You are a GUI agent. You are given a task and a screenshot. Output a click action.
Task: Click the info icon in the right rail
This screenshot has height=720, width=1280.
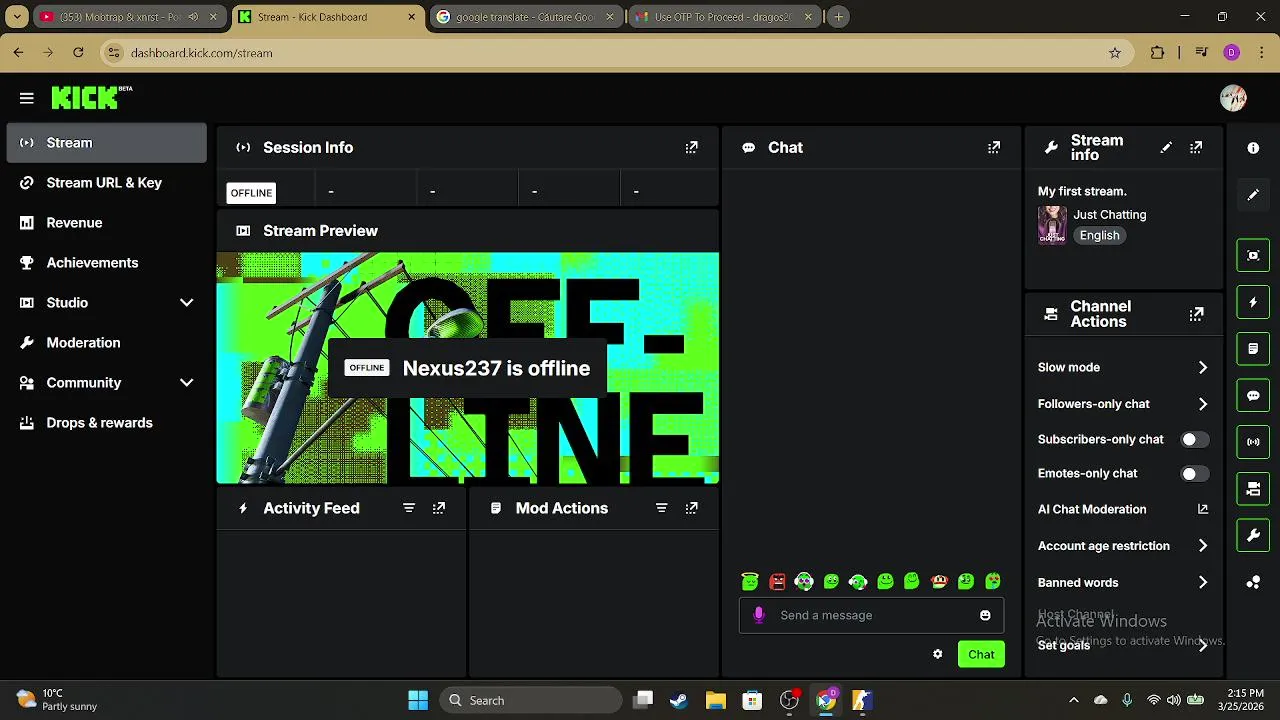pyautogui.click(x=1253, y=148)
